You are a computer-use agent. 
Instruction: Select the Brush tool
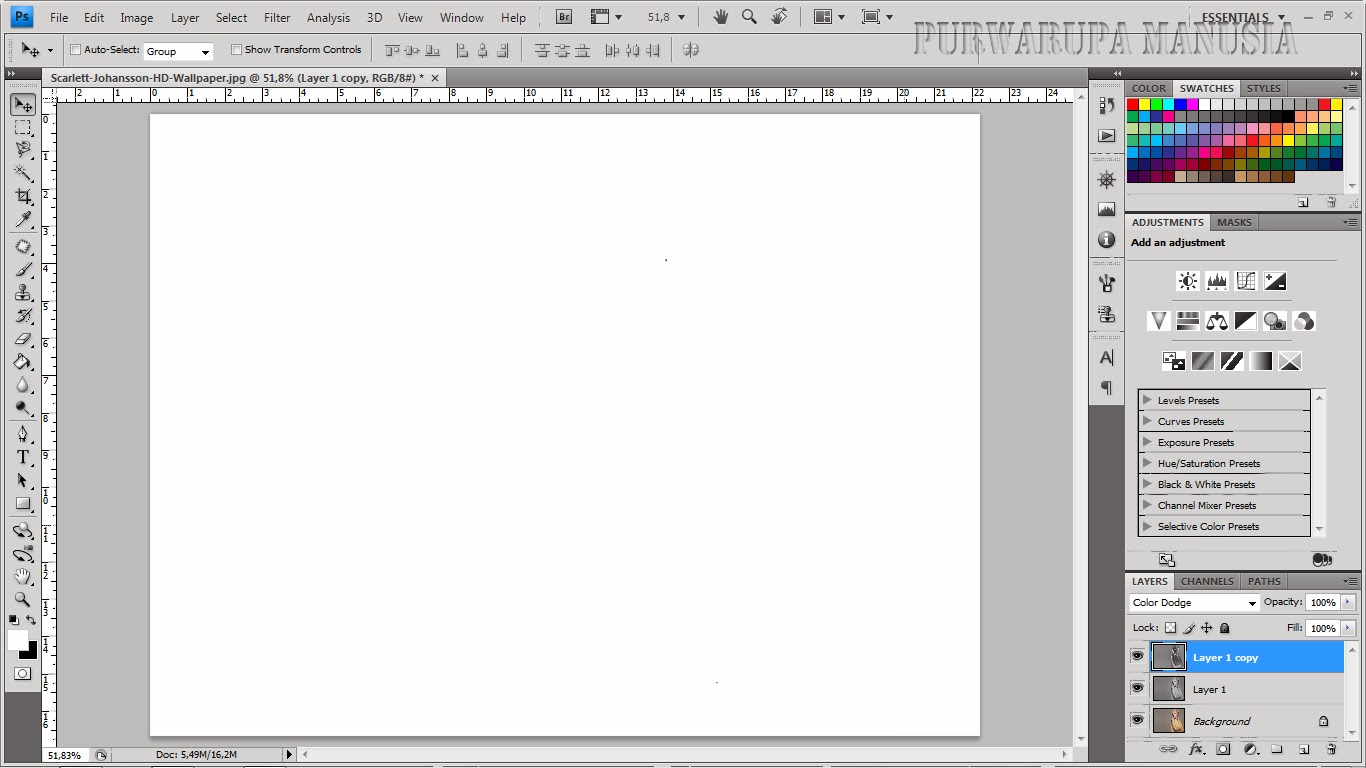tap(22, 270)
